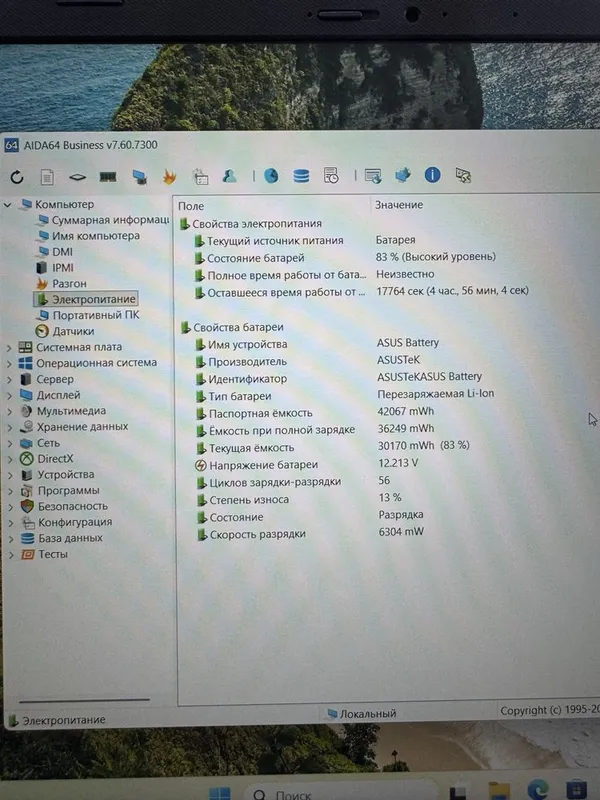Select the Тесты tree item

[x=44, y=554]
